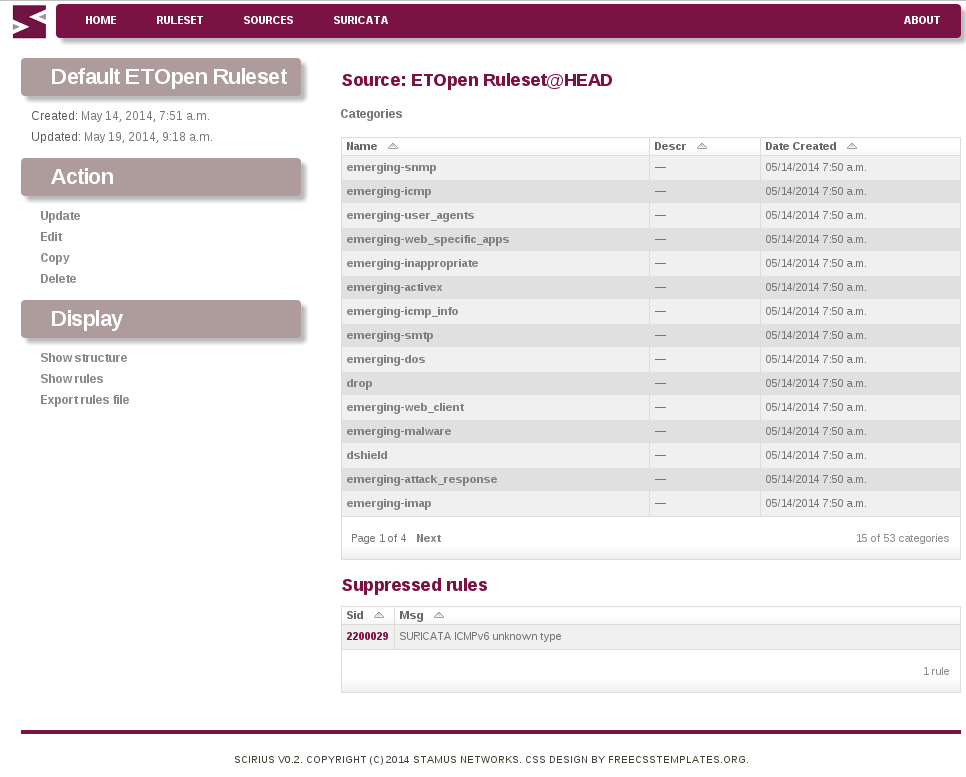
Task: Click the Msg column header
Action: click(411, 615)
